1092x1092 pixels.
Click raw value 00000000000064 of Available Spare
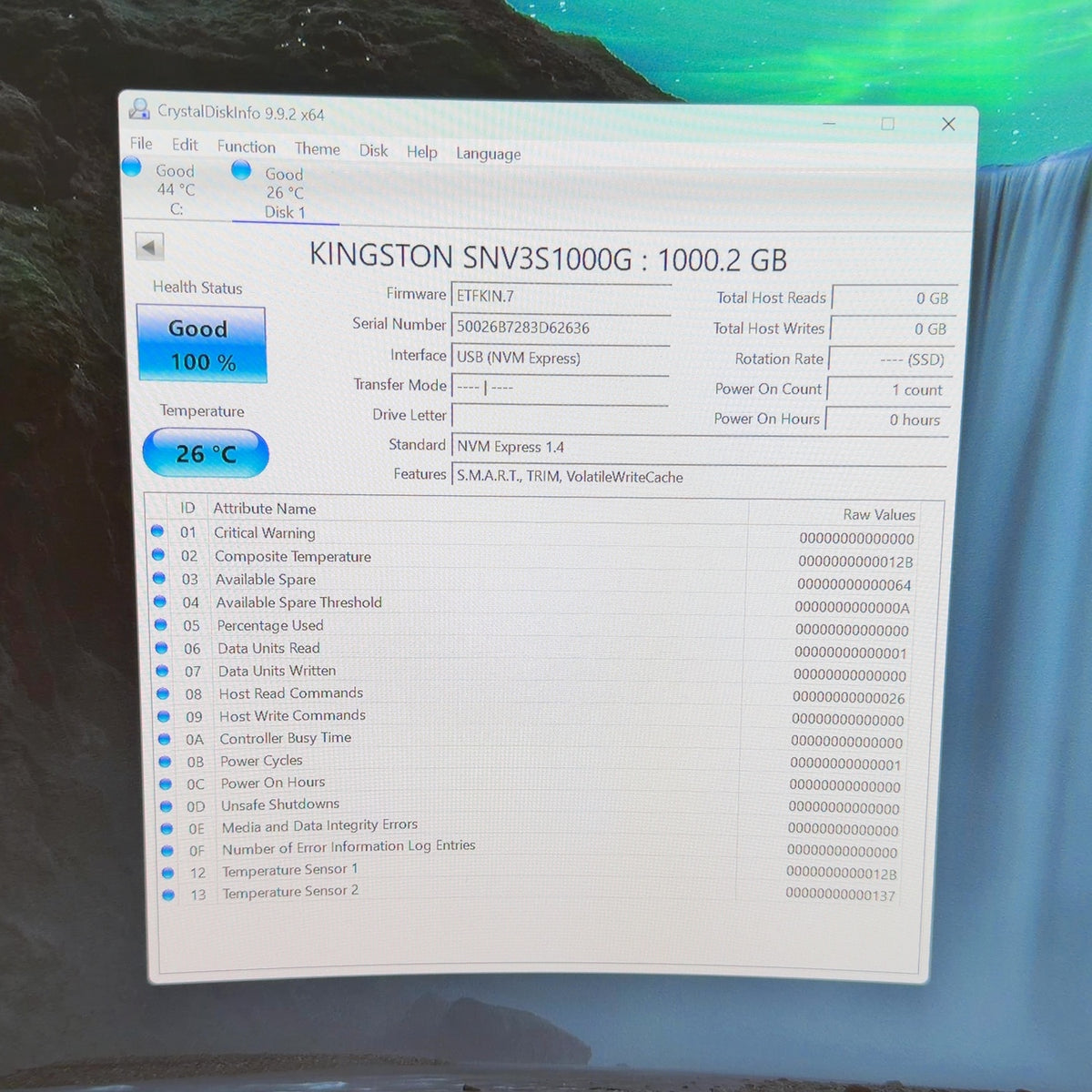click(854, 584)
